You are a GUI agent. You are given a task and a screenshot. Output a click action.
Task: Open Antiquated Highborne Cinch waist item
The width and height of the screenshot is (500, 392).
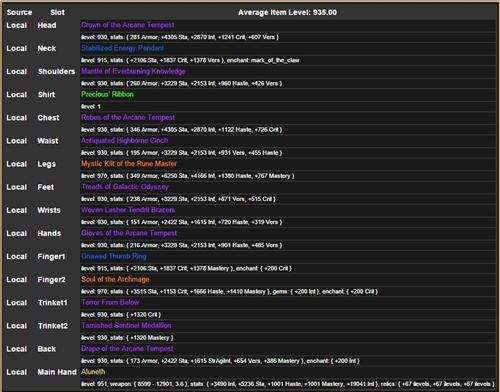point(125,141)
